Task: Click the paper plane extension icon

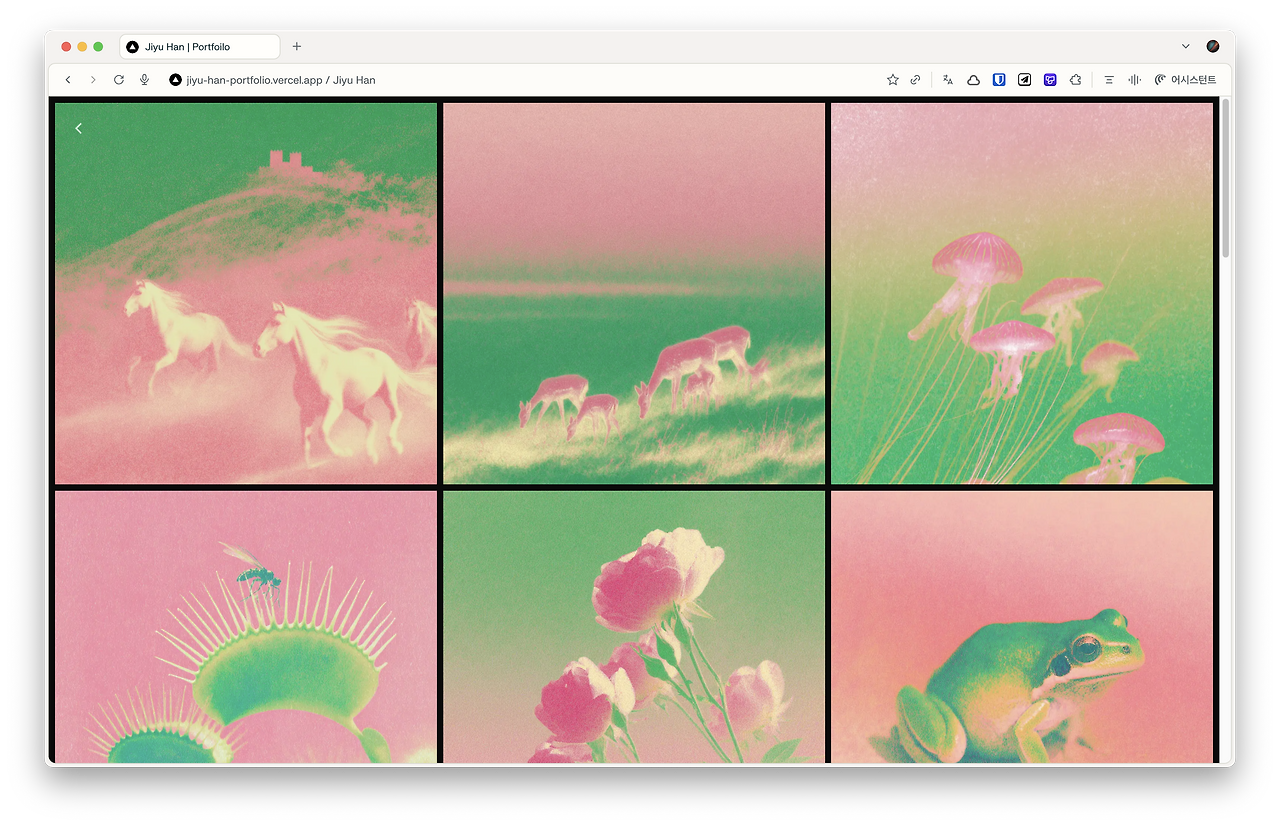Action: click(1024, 79)
